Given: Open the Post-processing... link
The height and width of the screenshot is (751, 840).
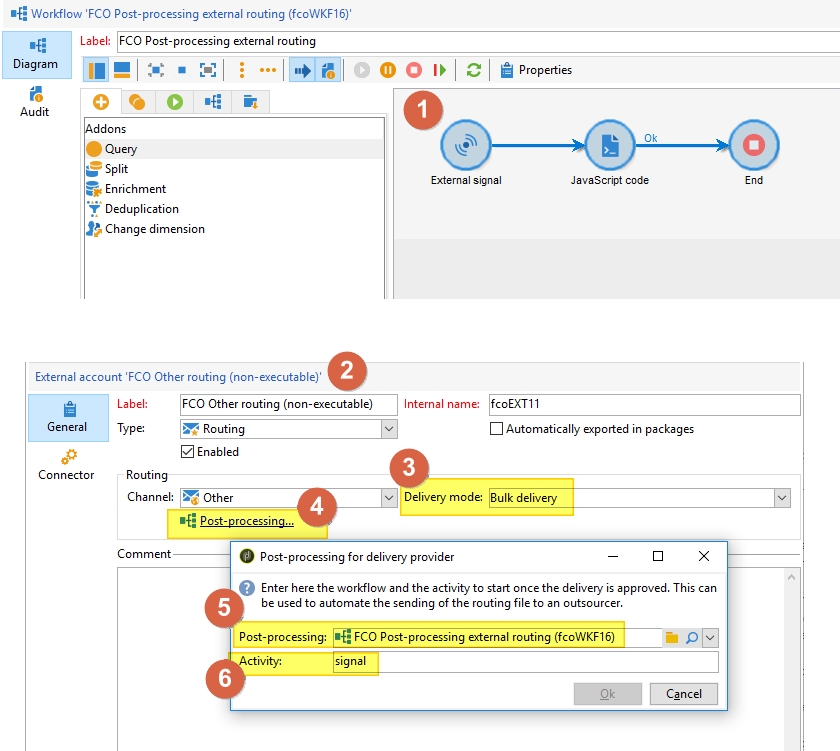Looking at the screenshot, I should point(246,521).
